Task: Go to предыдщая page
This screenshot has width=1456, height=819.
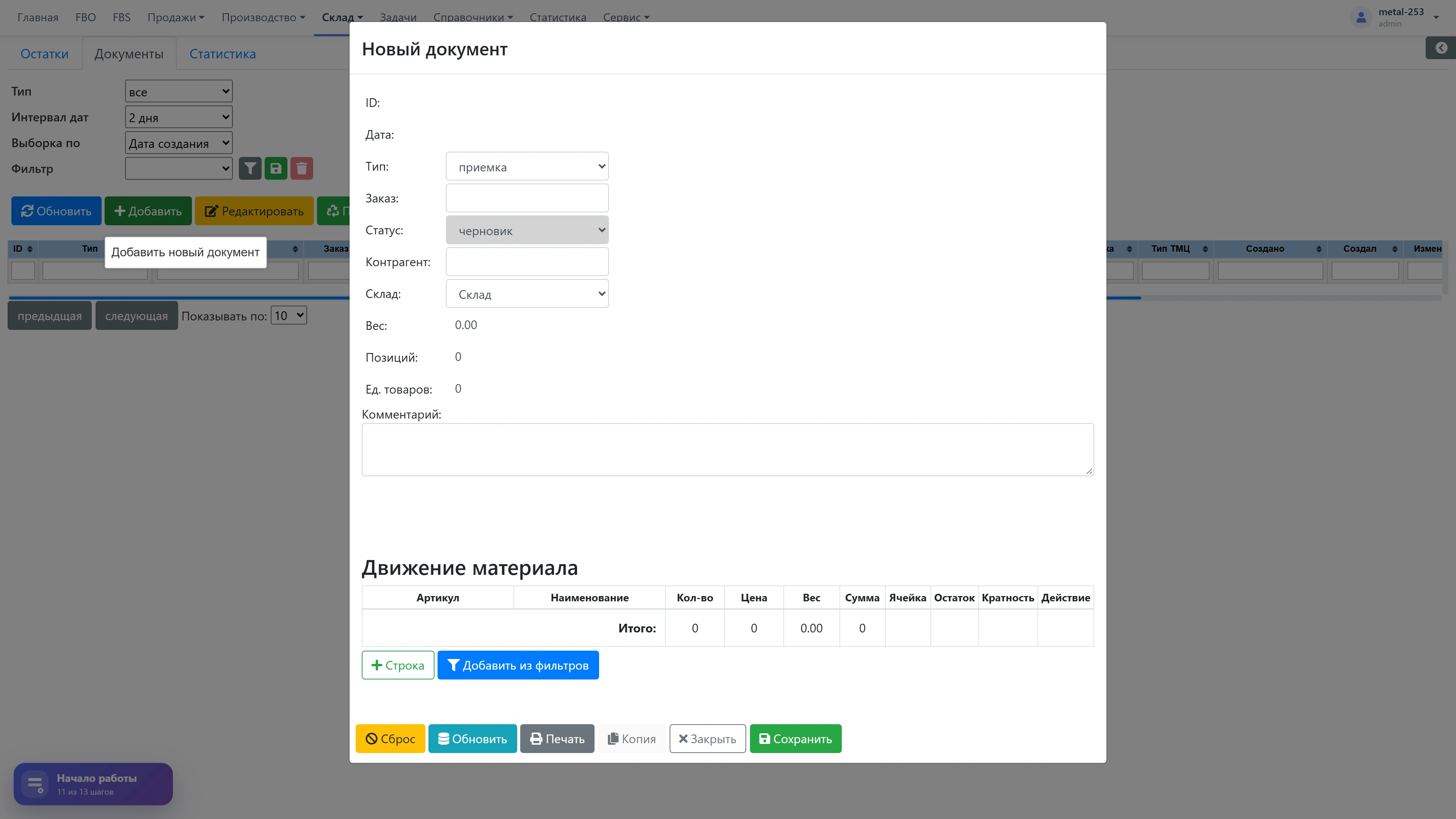Action: coord(49,316)
